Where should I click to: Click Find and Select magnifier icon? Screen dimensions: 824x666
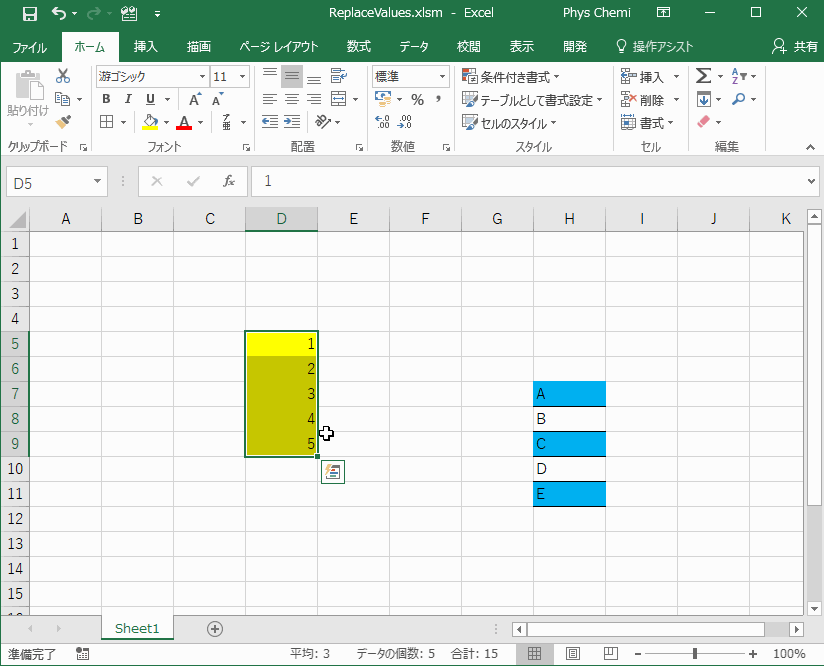pos(738,99)
